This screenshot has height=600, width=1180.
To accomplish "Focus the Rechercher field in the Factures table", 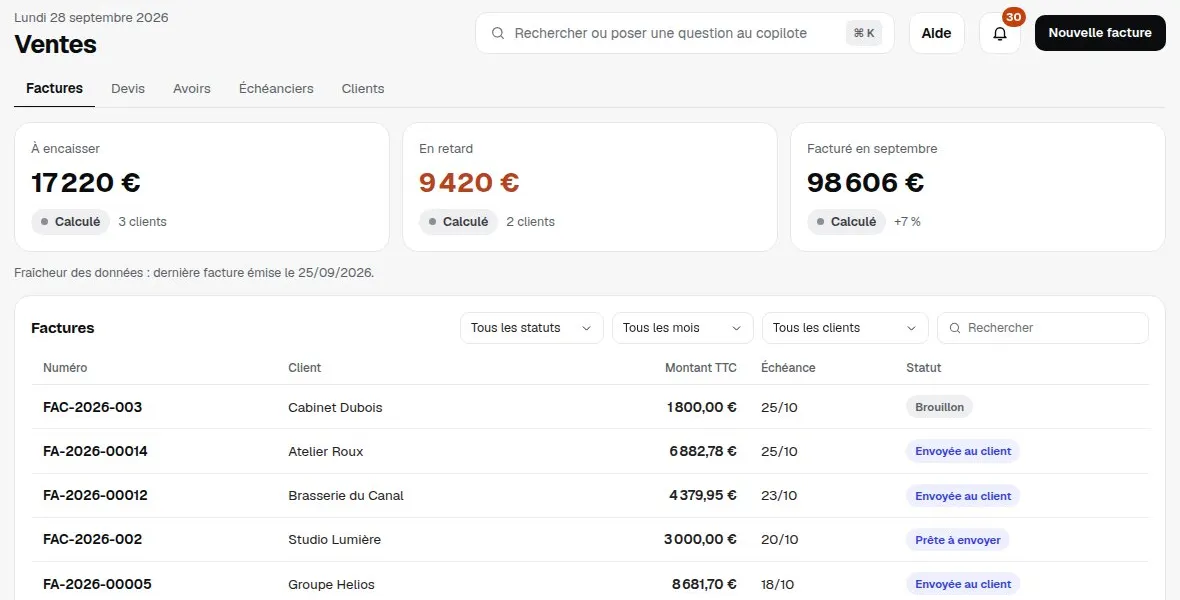I will (1042, 328).
